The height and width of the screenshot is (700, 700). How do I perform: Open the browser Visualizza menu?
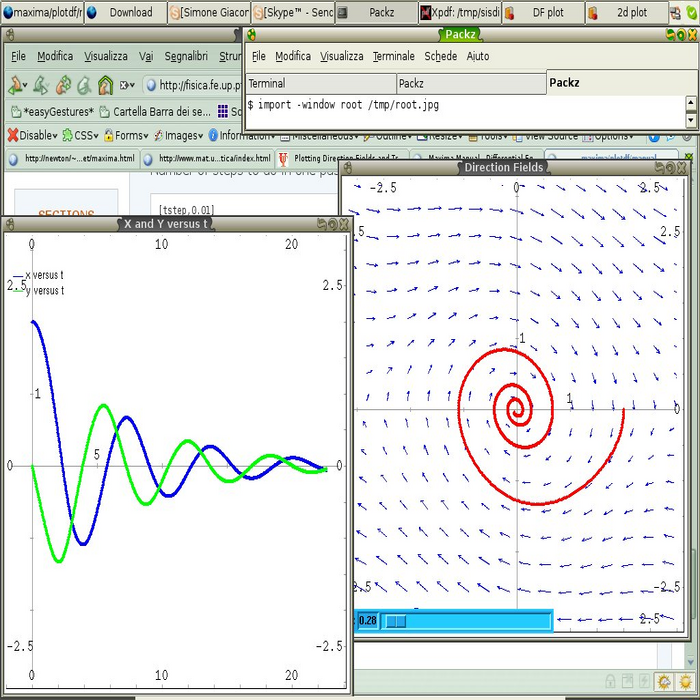[x=106, y=56]
